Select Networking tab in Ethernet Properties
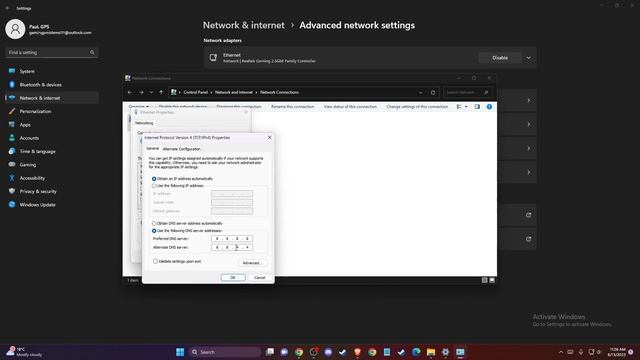This screenshot has height=360, width=640. pos(144,123)
